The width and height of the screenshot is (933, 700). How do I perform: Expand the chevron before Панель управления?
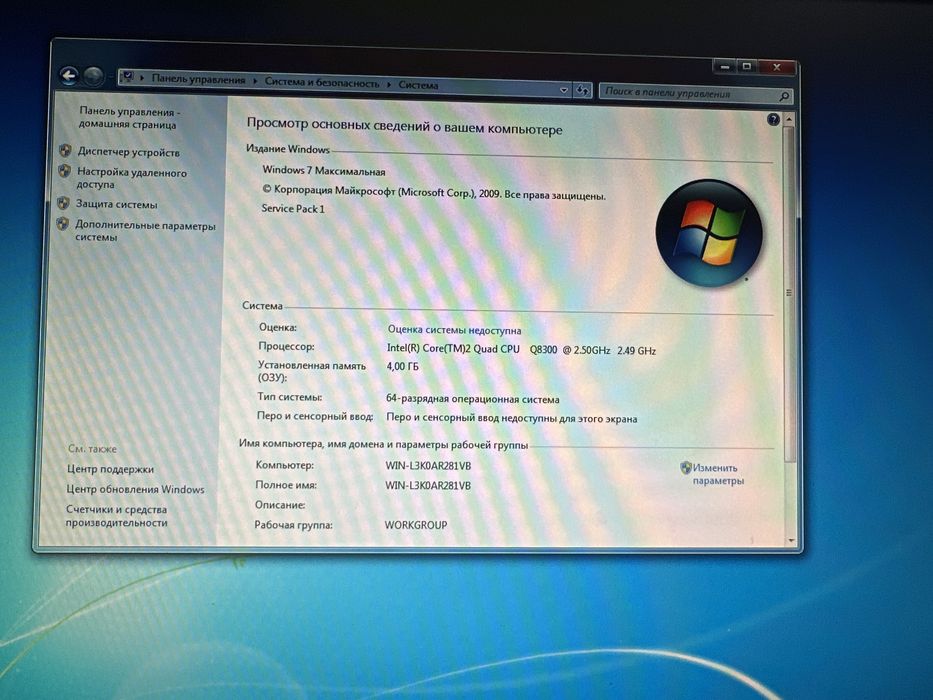click(142, 77)
